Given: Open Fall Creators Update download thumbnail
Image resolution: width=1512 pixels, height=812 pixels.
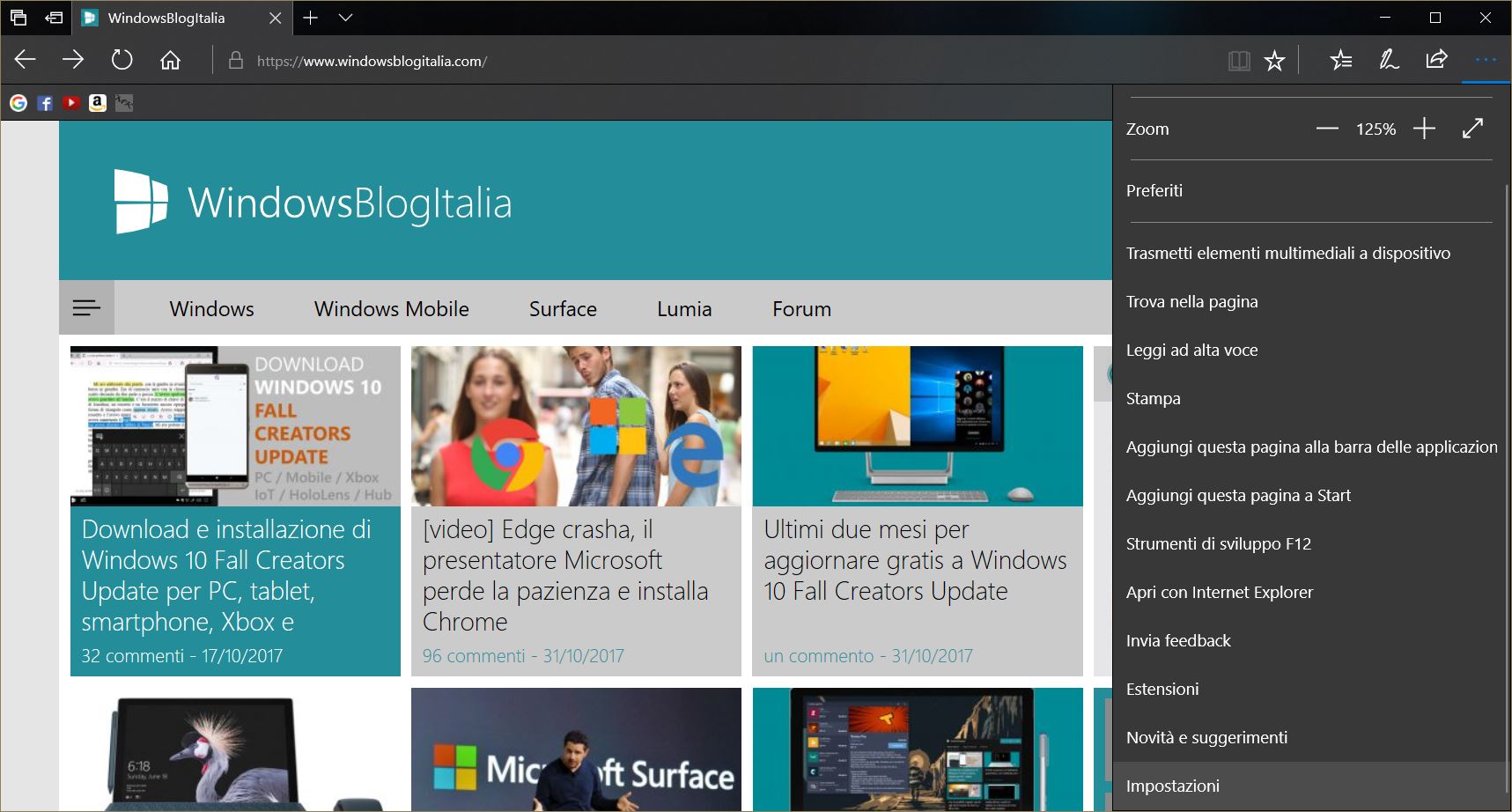Looking at the screenshot, I should coord(235,426).
